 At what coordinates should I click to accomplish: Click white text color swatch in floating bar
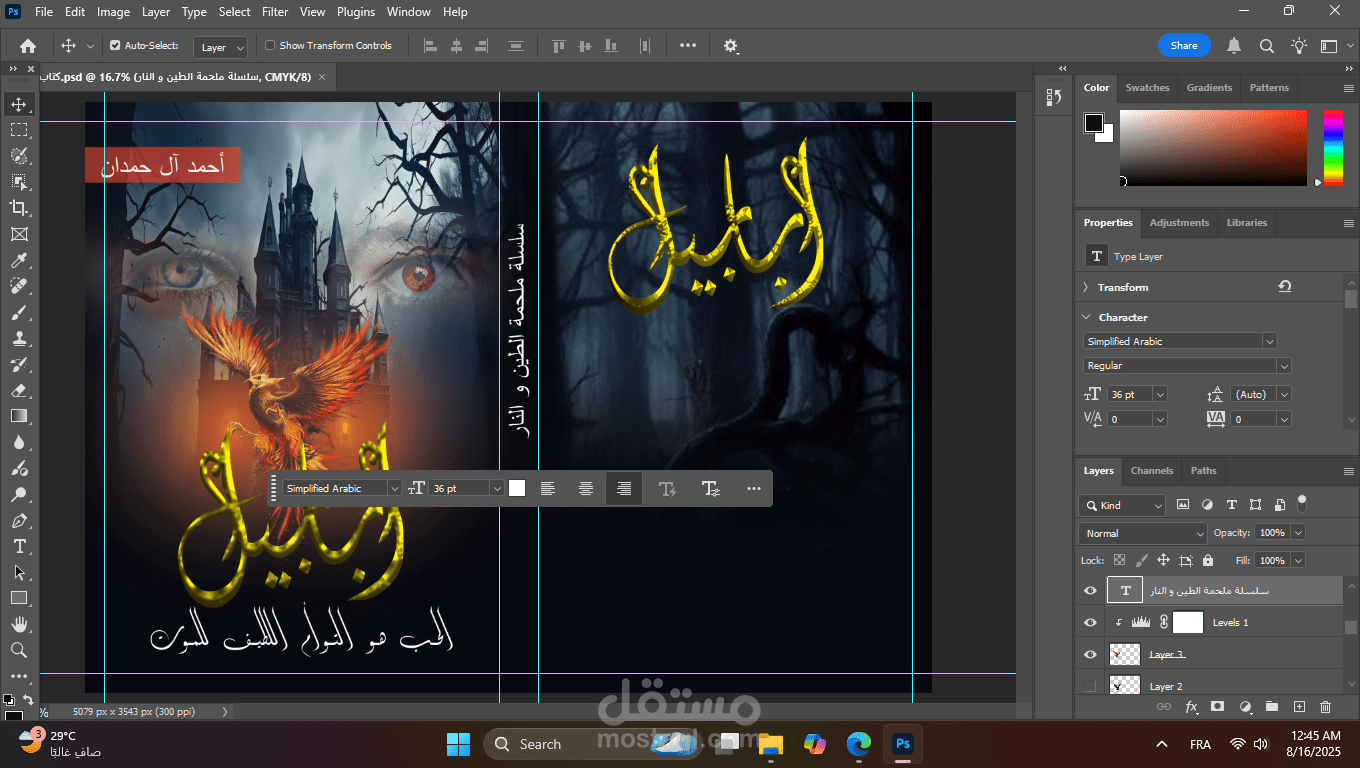(x=517, y=488)
